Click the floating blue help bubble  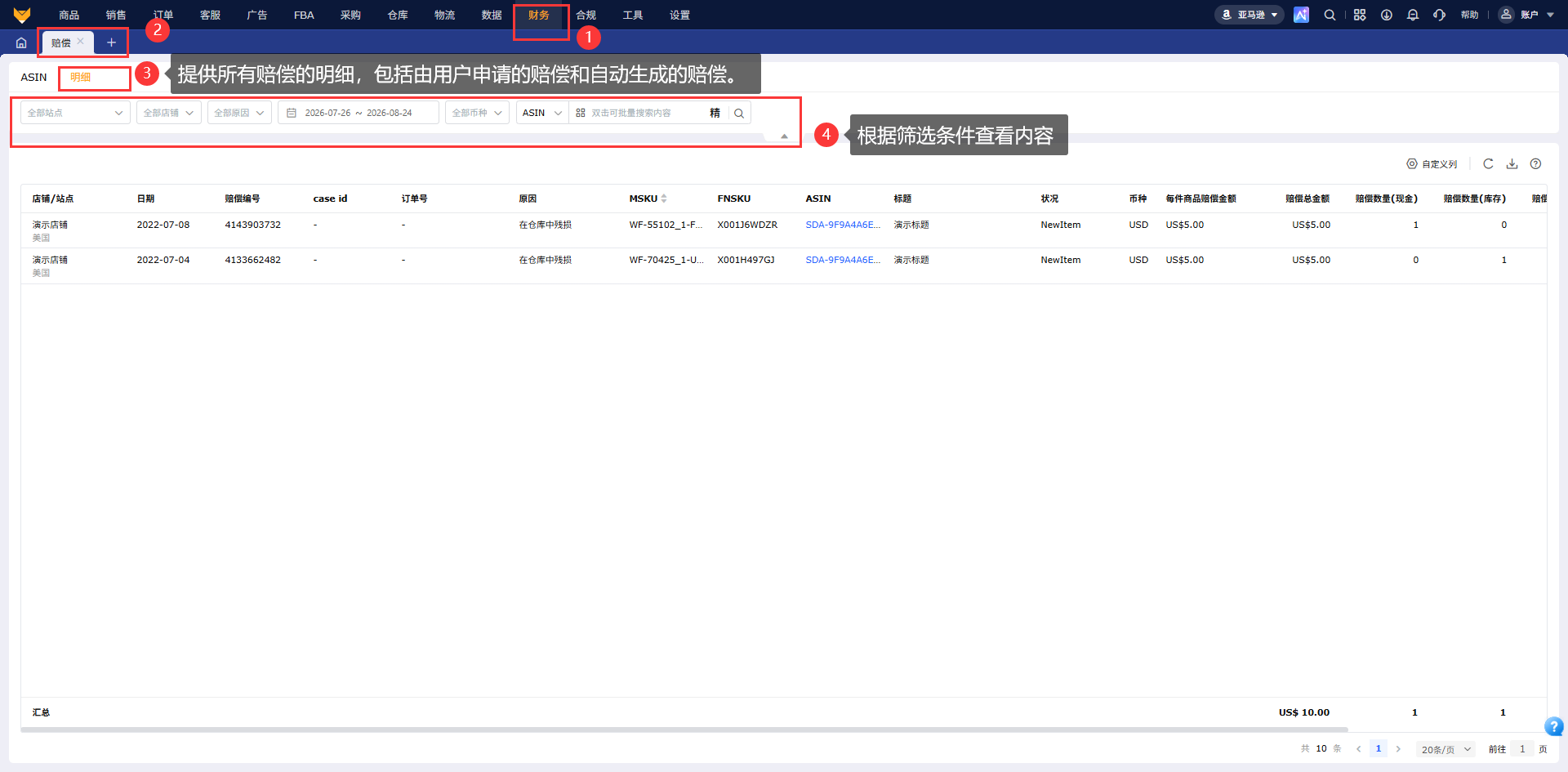pos(1554,726)
